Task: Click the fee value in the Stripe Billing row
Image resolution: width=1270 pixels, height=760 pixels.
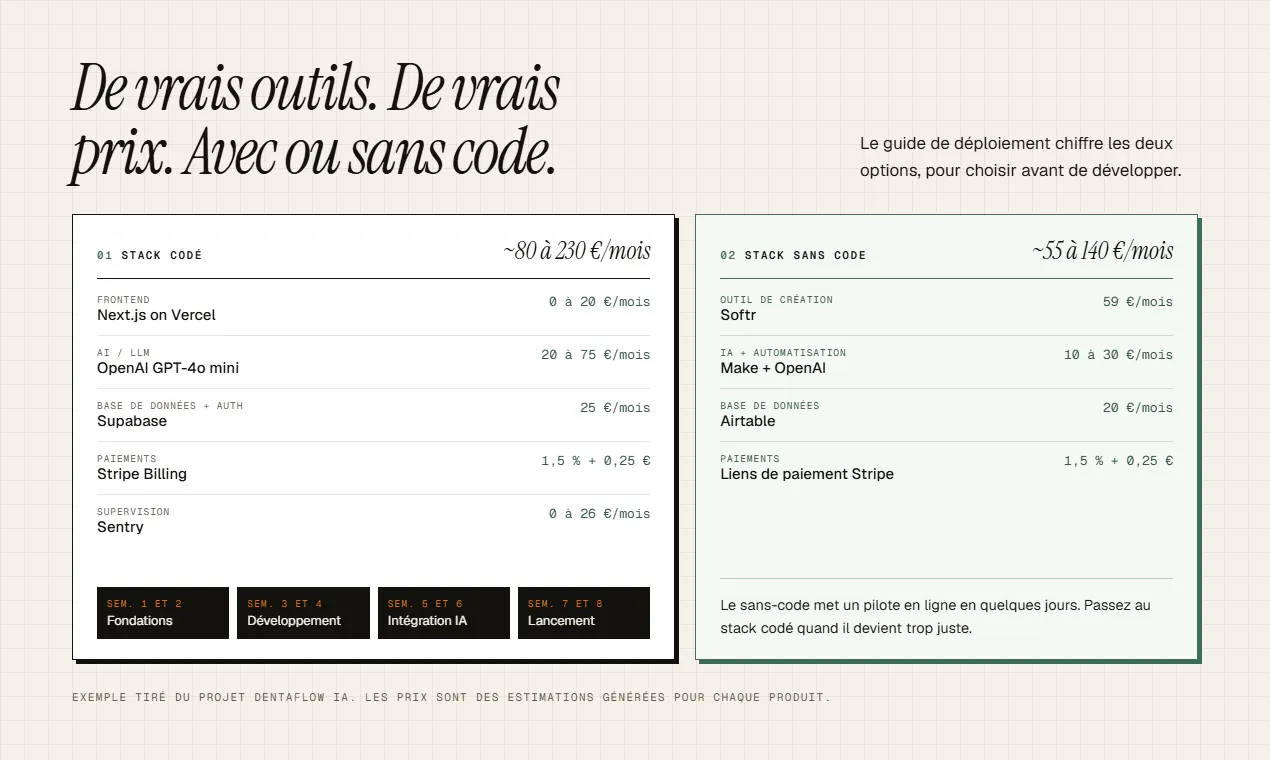Action: tap(596, 460)
